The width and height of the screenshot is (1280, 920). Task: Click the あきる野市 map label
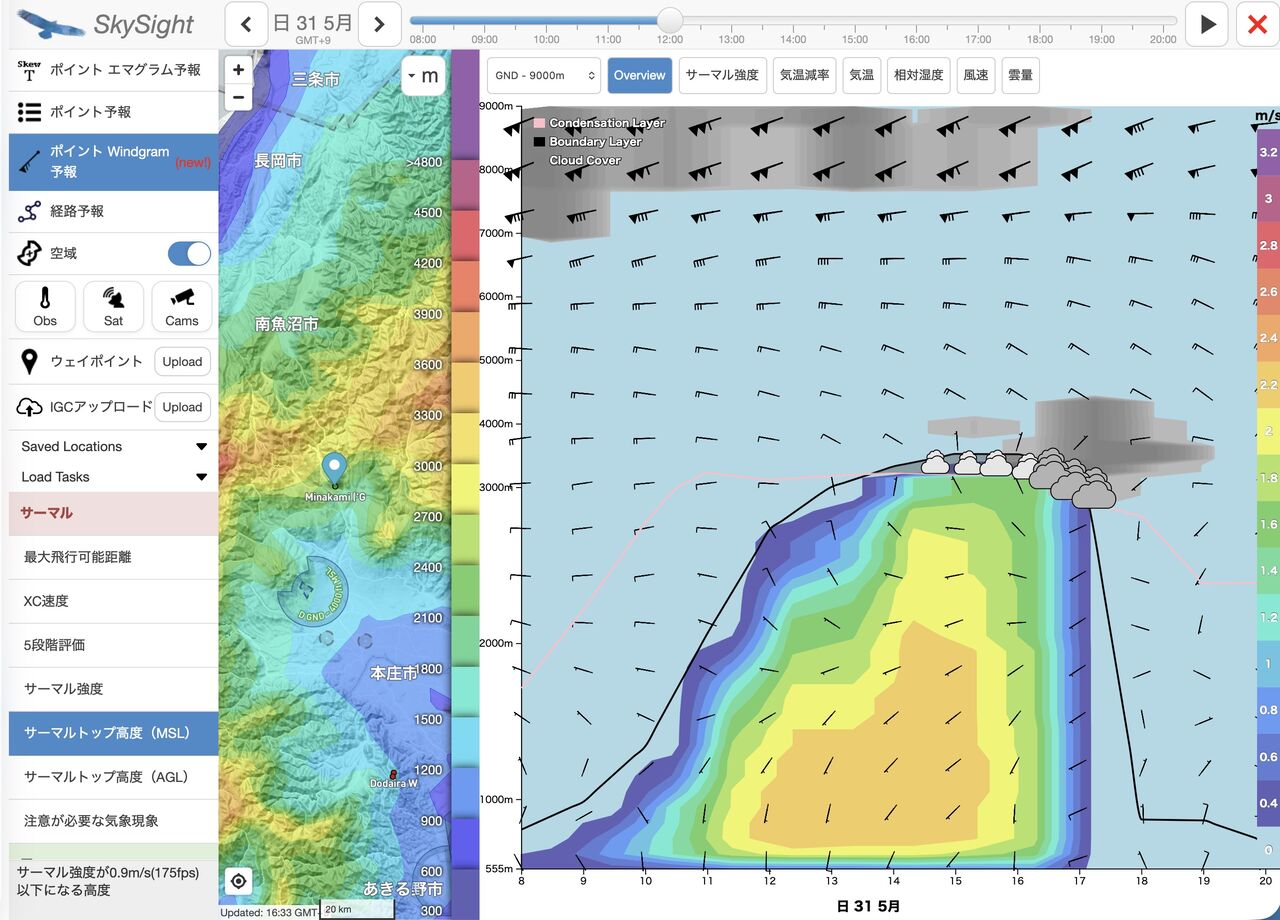click(402, 889)
